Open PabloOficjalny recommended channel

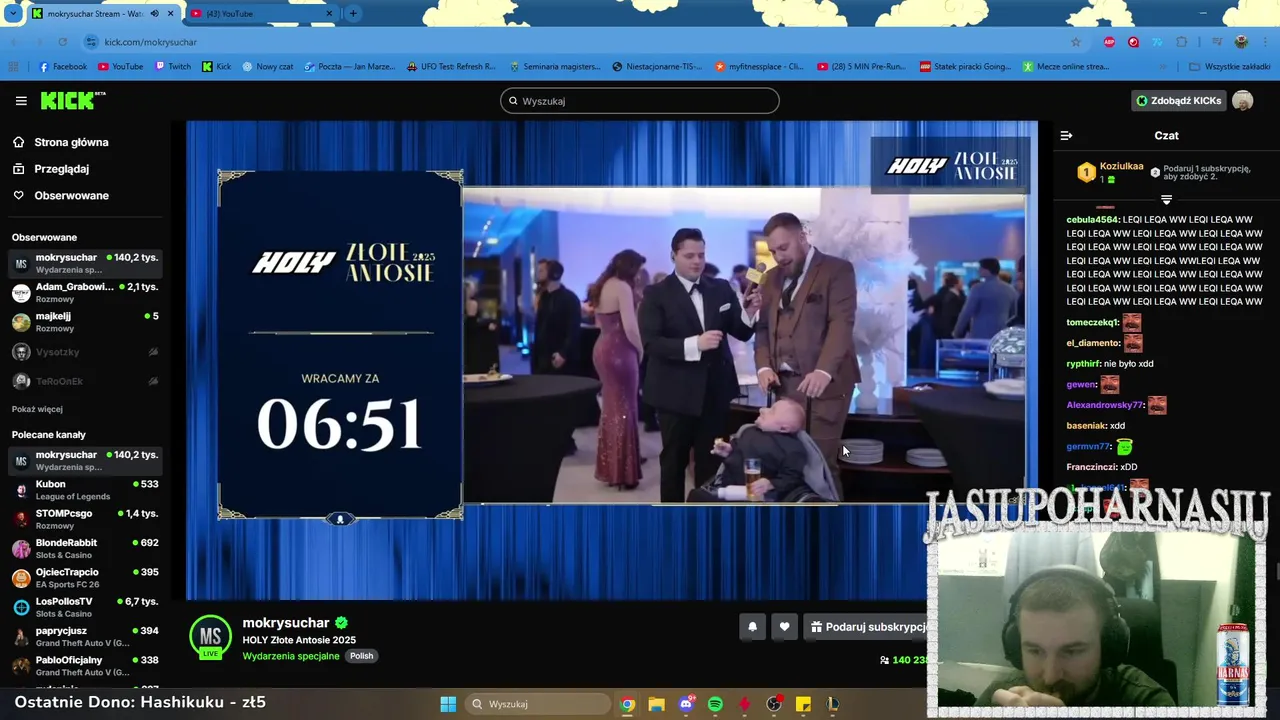click(85, 666)
